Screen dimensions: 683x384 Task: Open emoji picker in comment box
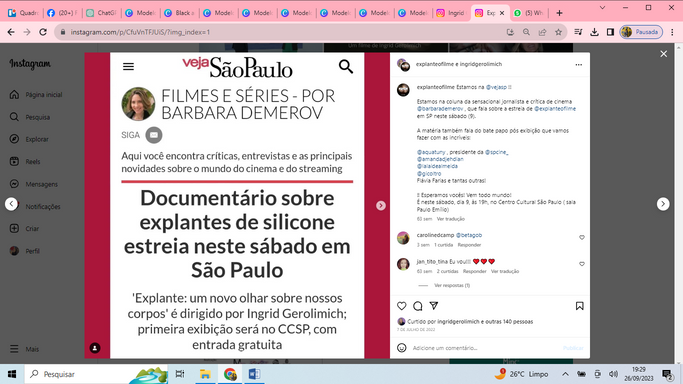tap(402, 347)
